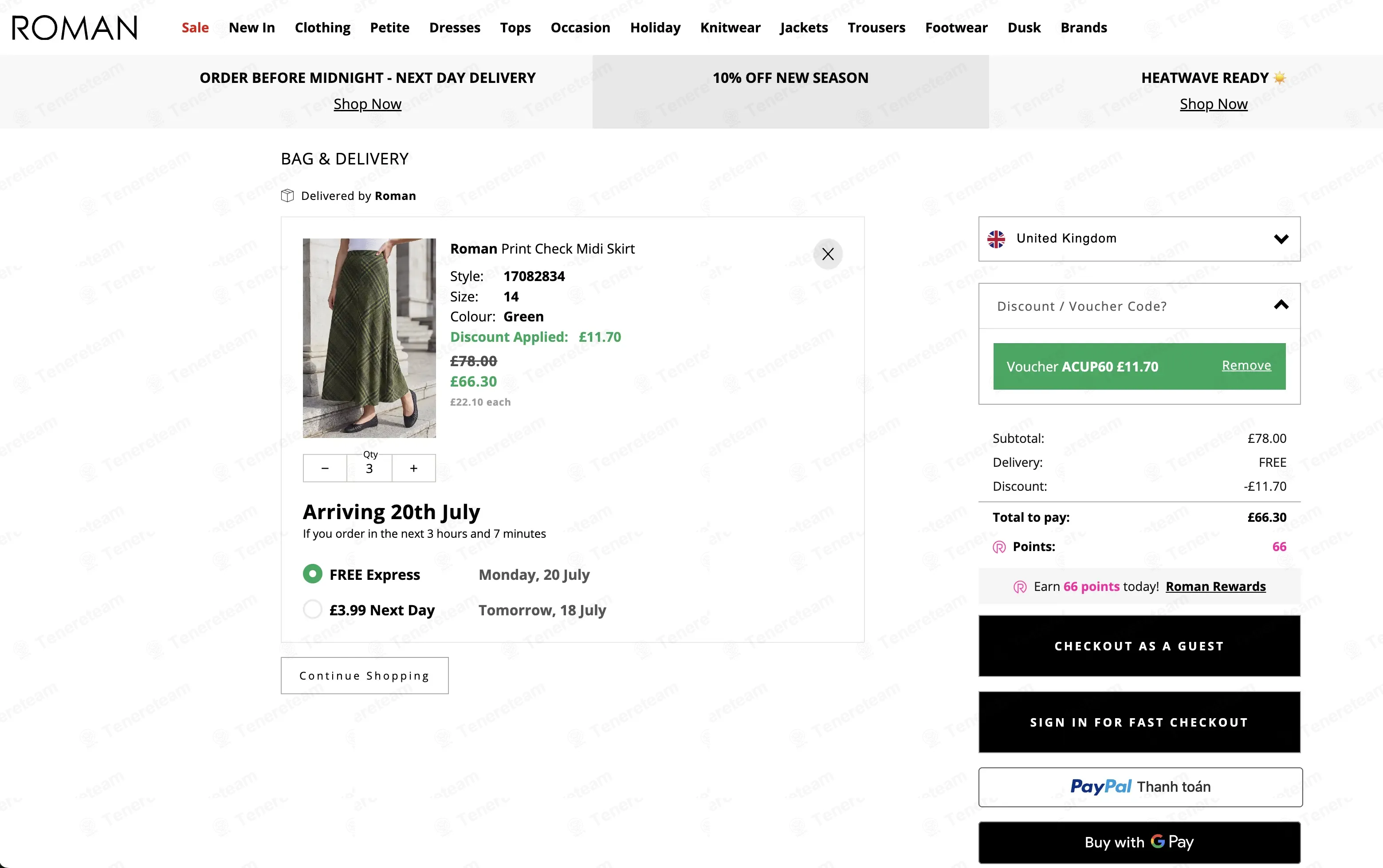This screenshot has width=1383, height=868.
Task: Click the Total to pay amount £66.30
Action: click(x=1266, y=517)
